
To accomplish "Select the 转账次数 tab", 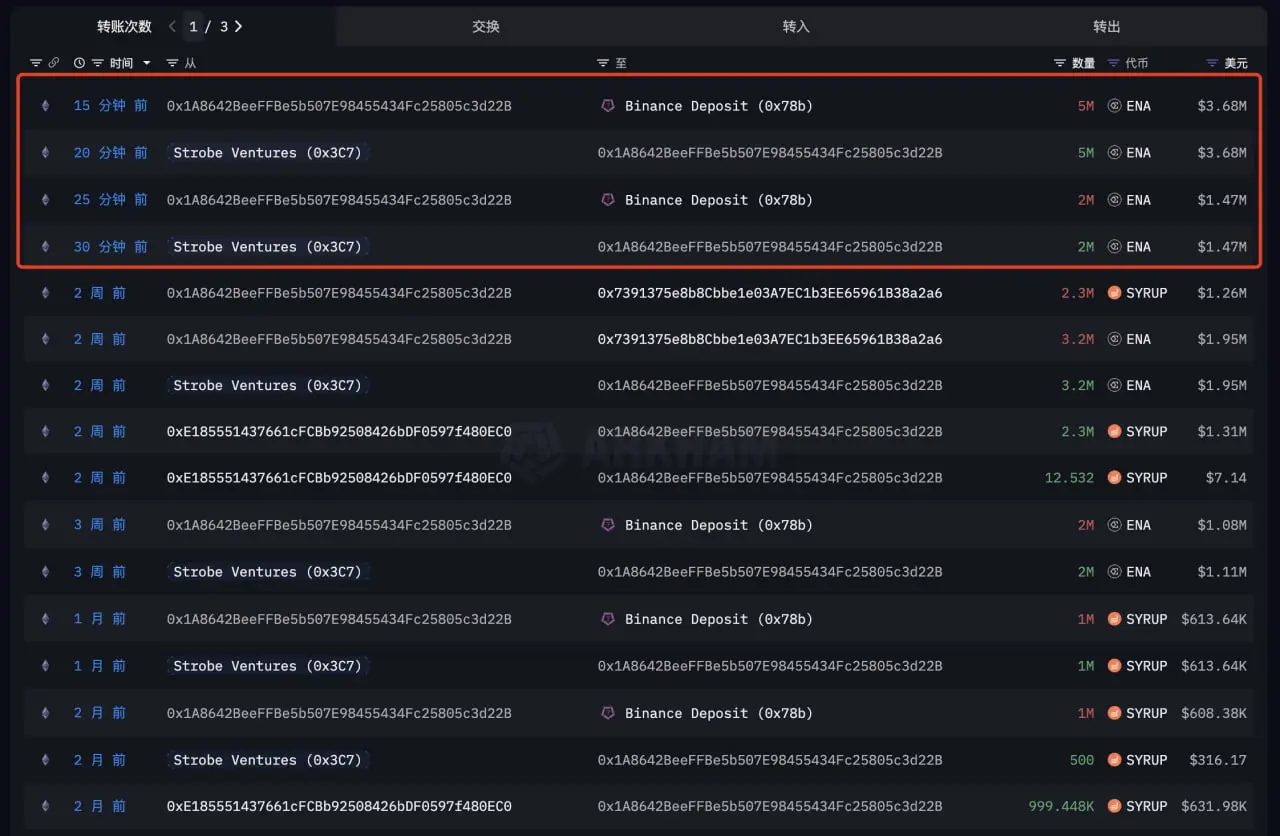I will point(125,27).
